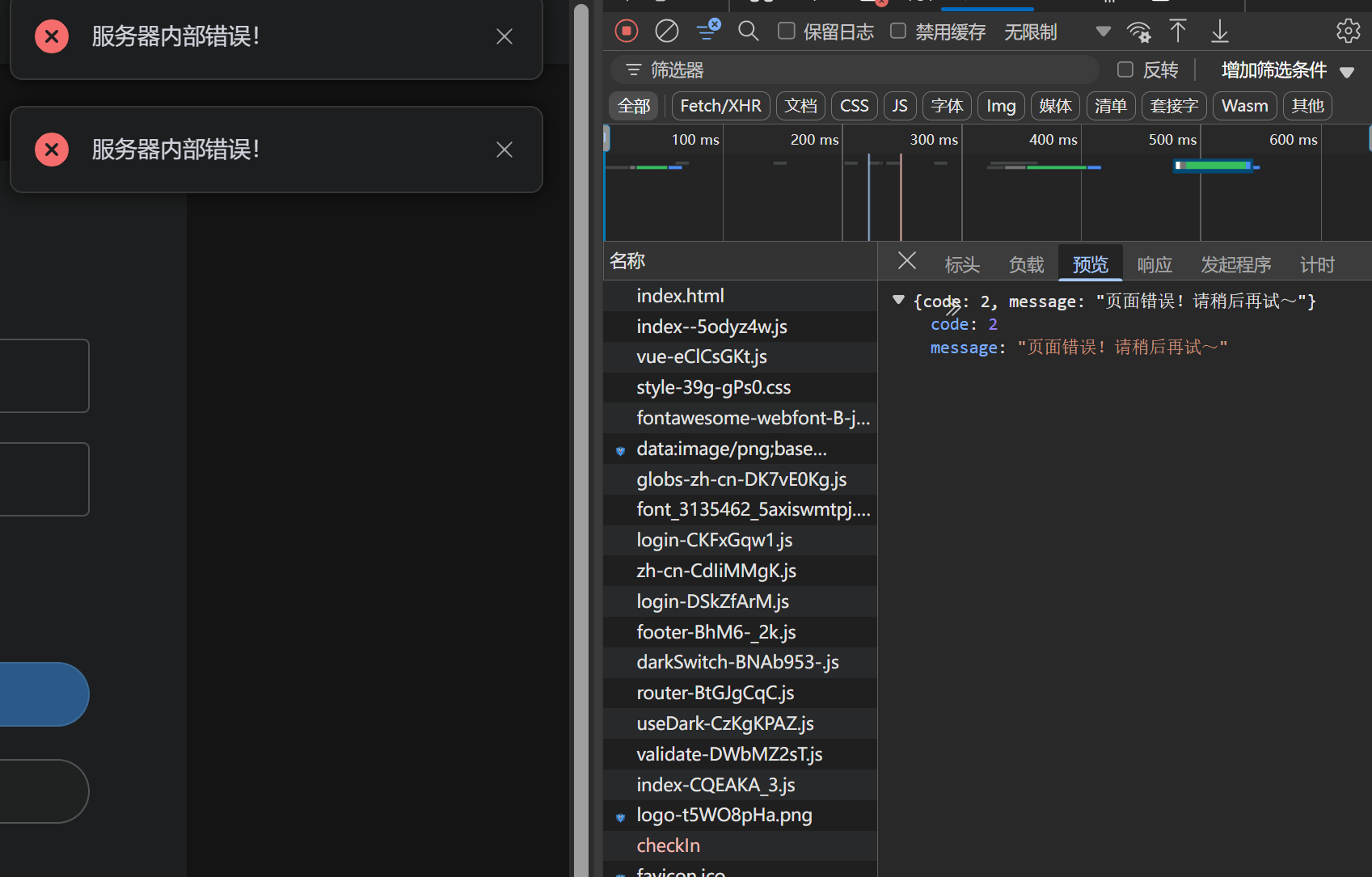Viewport: 1372px width, 877px height.
Task: Filter by 套接字 requests
Action: pyautogui.click(x=1174, y=106)
